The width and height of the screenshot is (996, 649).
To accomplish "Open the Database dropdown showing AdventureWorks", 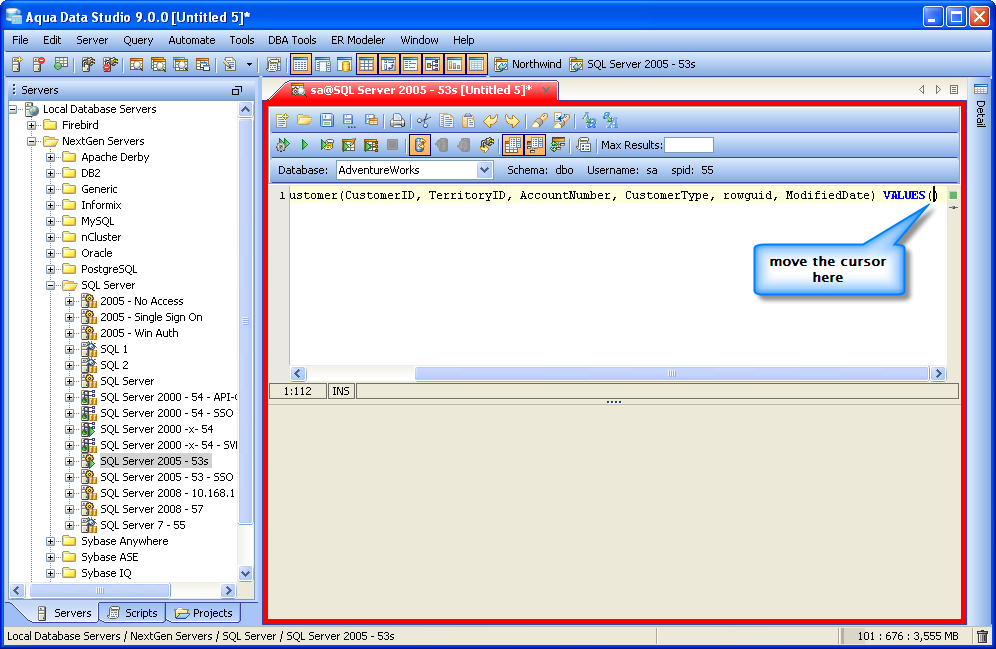I will 484,170.
